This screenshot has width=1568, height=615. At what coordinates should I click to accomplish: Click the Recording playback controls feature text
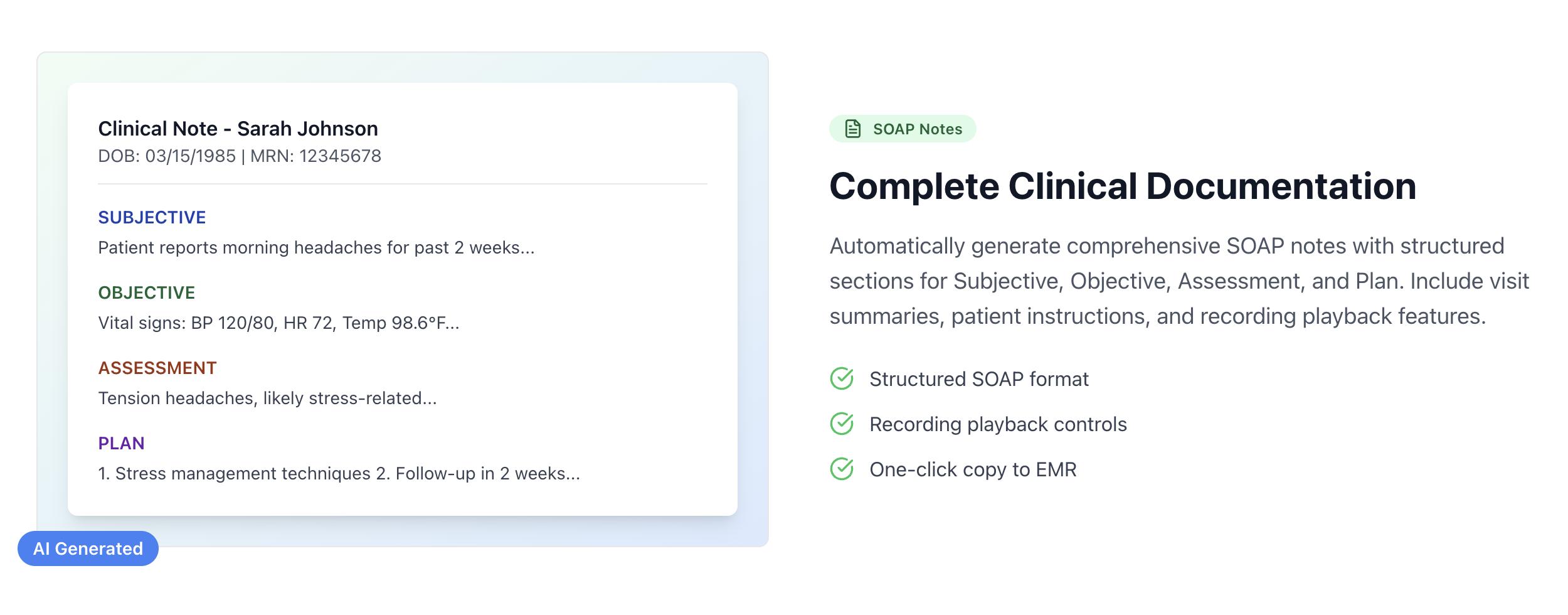(x=998, y=424)
